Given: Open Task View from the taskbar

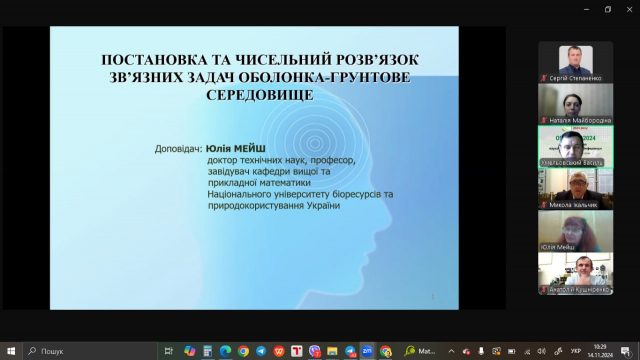Looking at the screenshot, I should click(x=169, y=351).
